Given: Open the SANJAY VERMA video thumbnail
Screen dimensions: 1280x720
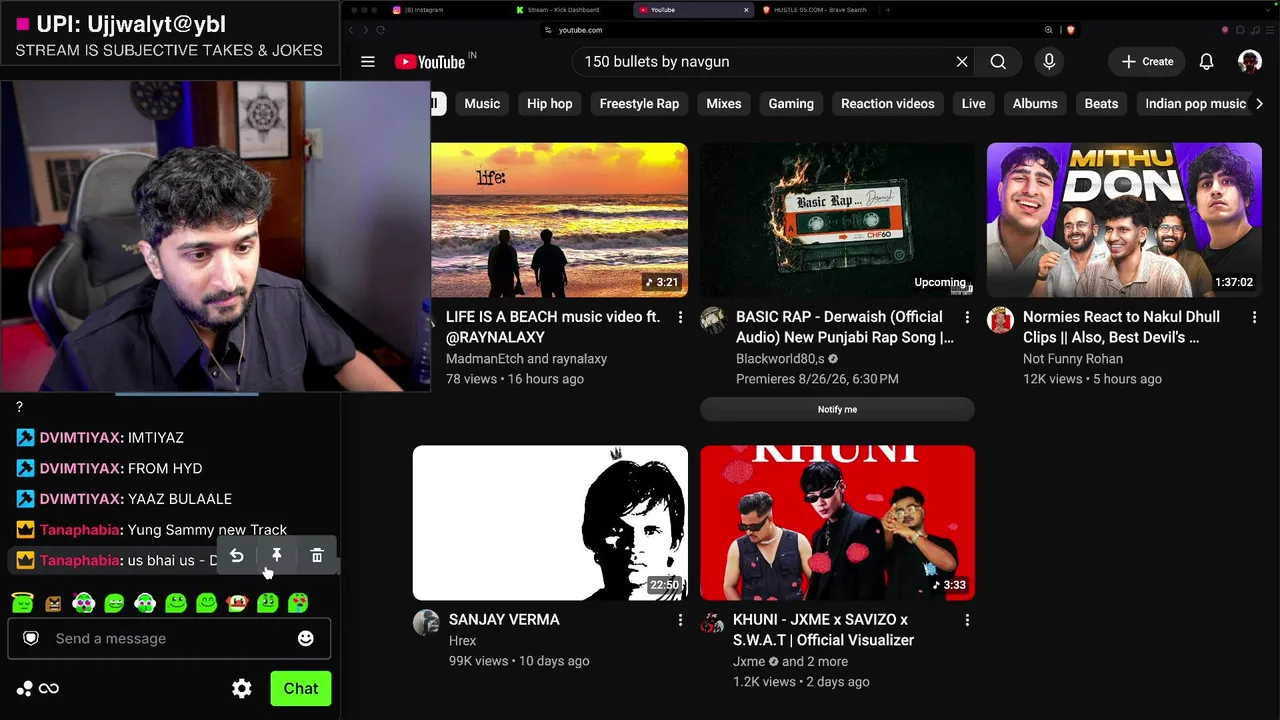Looking at the screenshot, I should point(550,523).
